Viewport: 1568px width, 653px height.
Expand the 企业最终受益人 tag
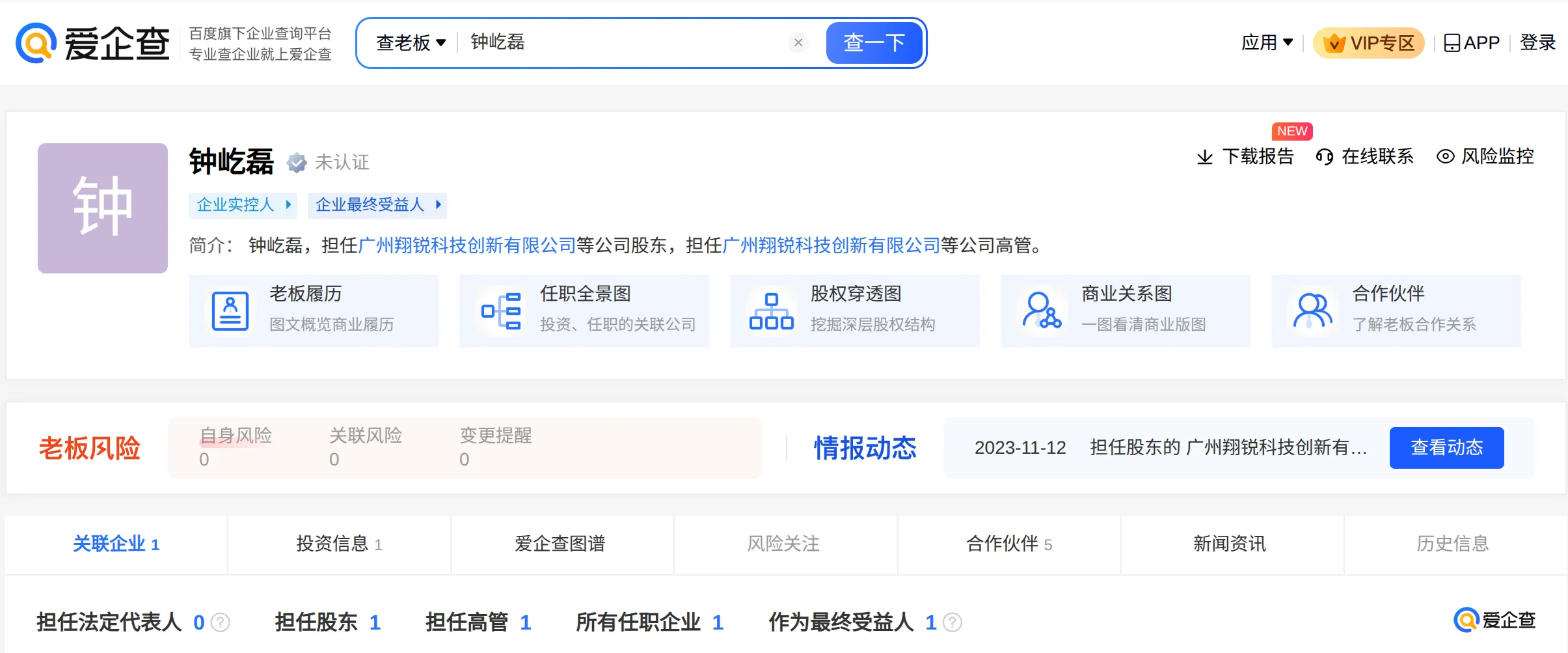pos(377,205)
